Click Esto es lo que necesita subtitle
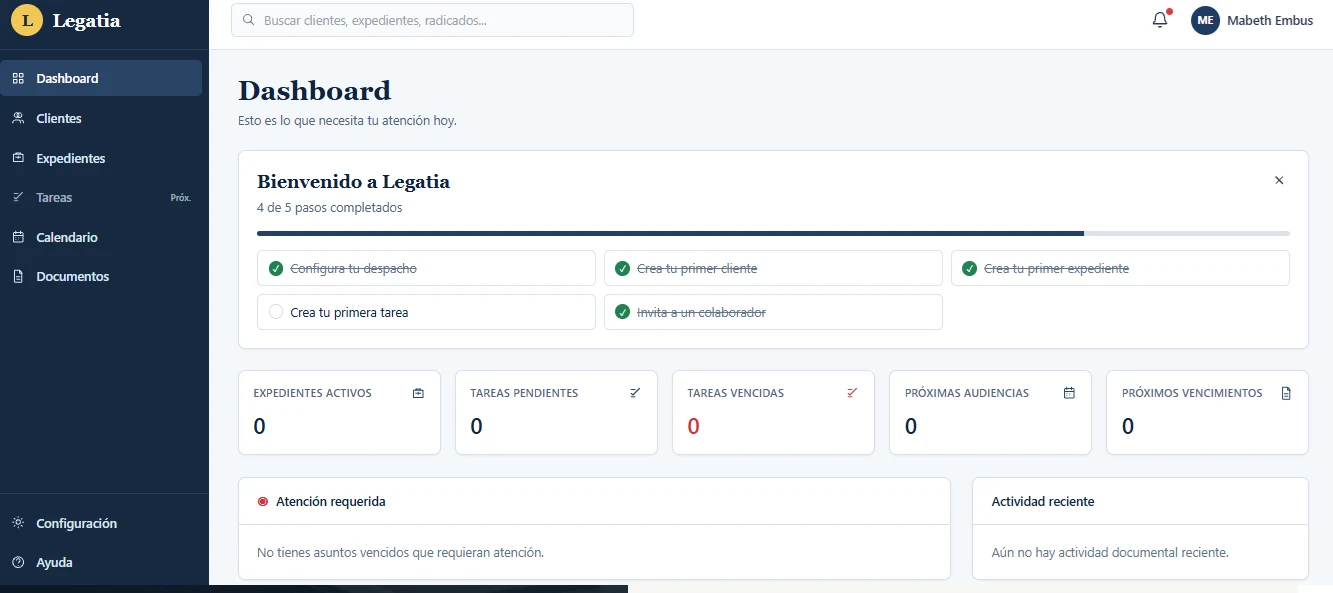This screenshot has height=593, width=1333. (x=347, y=120)
